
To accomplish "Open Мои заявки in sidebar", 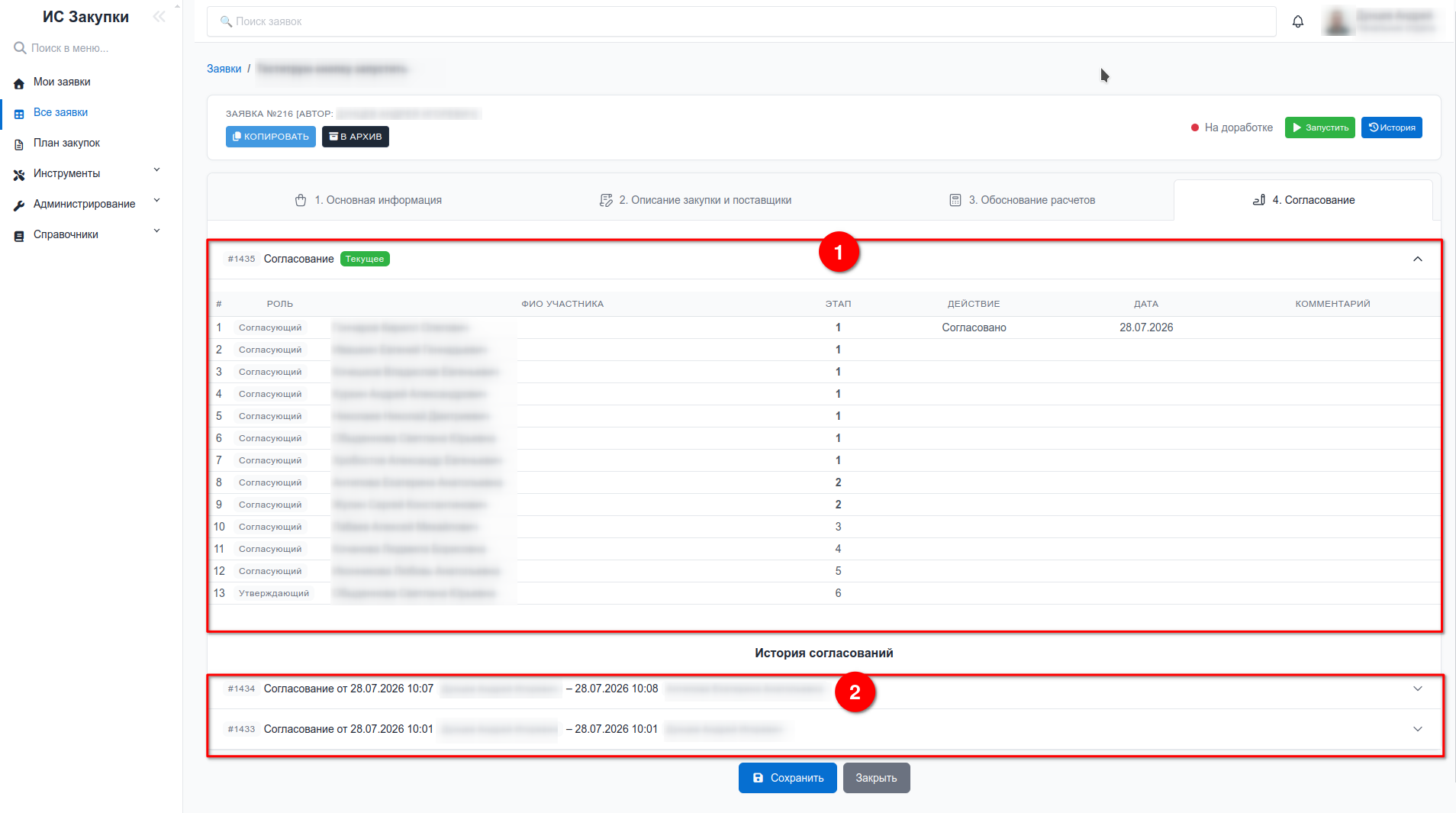I will pos(62,82).
